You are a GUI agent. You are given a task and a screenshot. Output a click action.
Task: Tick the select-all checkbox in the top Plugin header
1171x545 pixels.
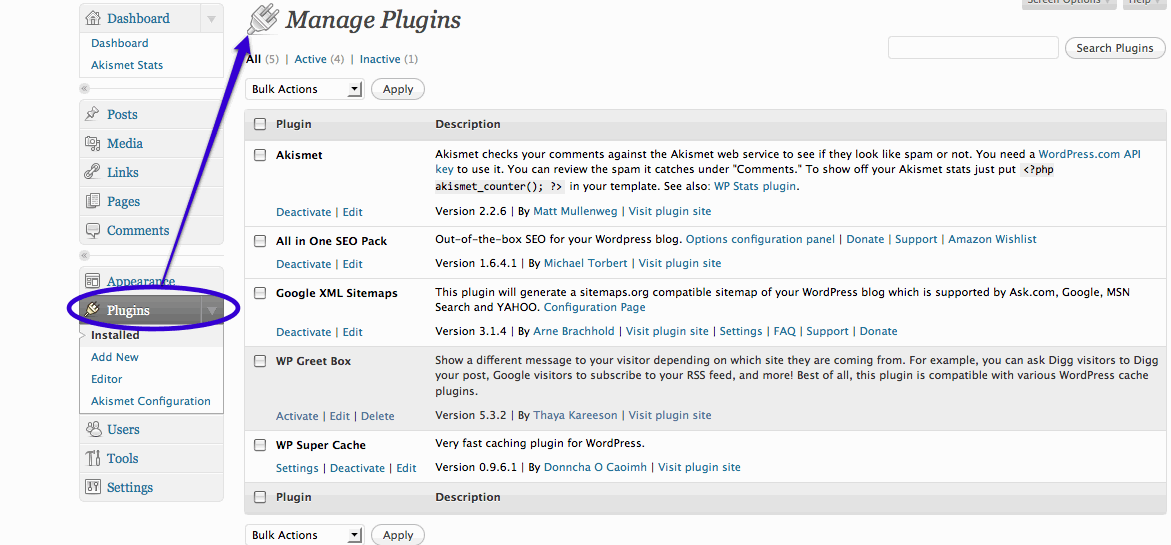pos(260,124)
